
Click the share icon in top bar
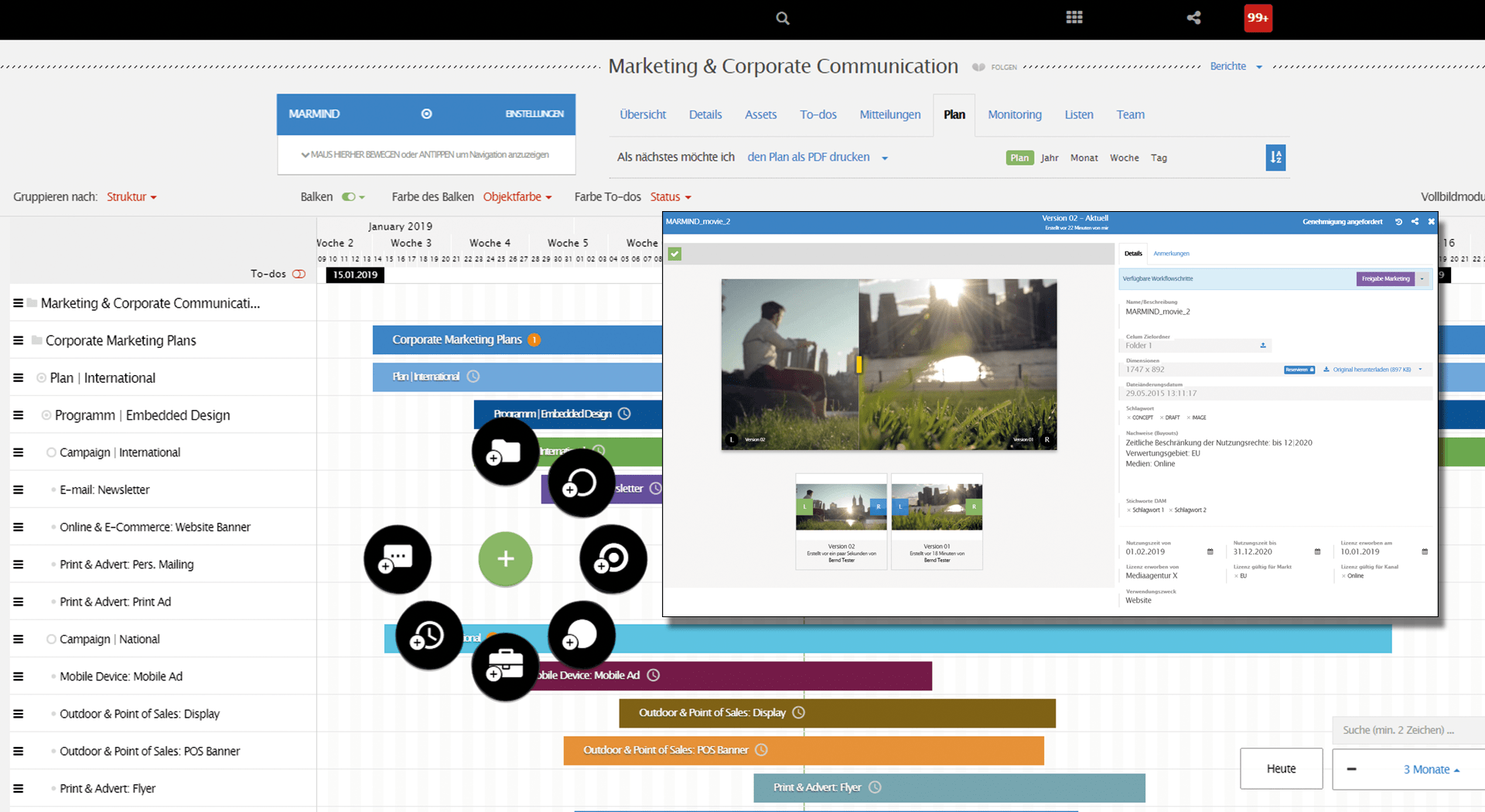click(1193, 18)
